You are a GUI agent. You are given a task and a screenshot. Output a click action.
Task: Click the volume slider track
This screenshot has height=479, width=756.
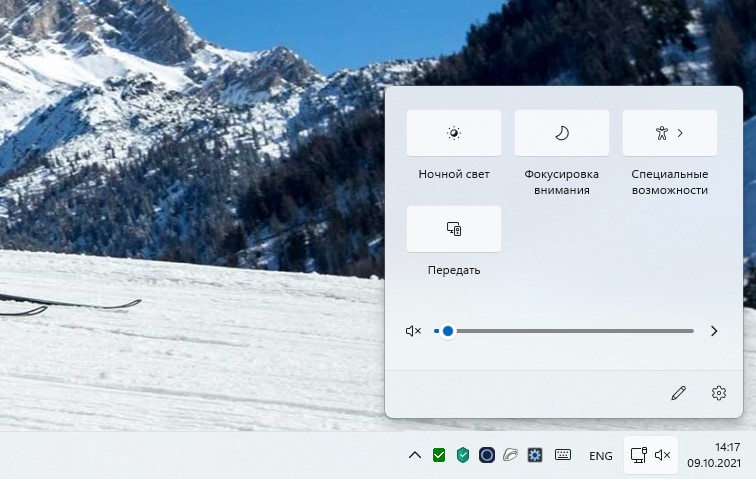(564, 331)
